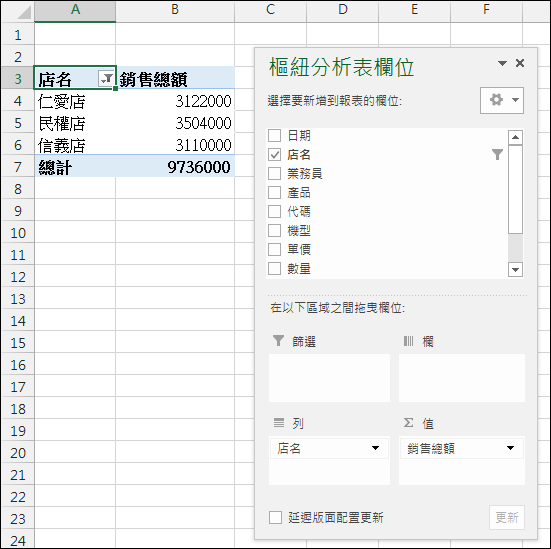551x549 pixels.
Task: Select the 總計 label cell
Action: 75,167
